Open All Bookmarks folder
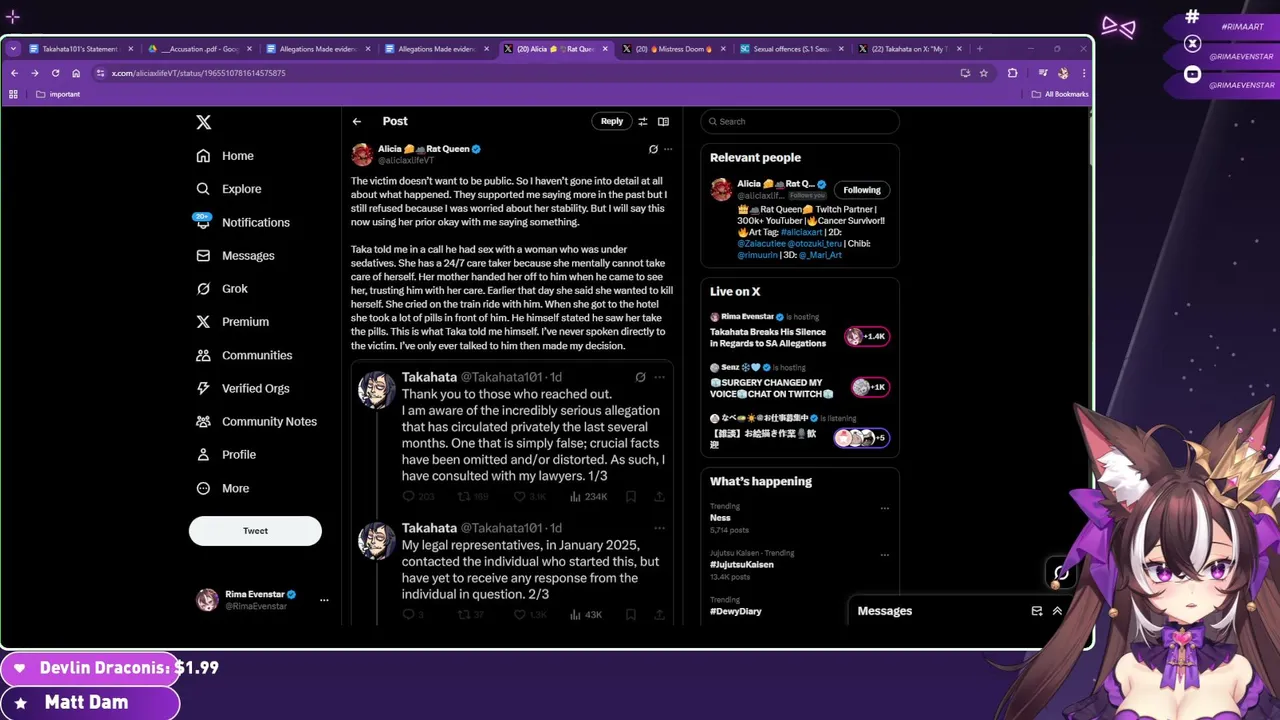The width and height of the screenshot is (1280, 720). pyautogui.click(x=1060, y=94)
